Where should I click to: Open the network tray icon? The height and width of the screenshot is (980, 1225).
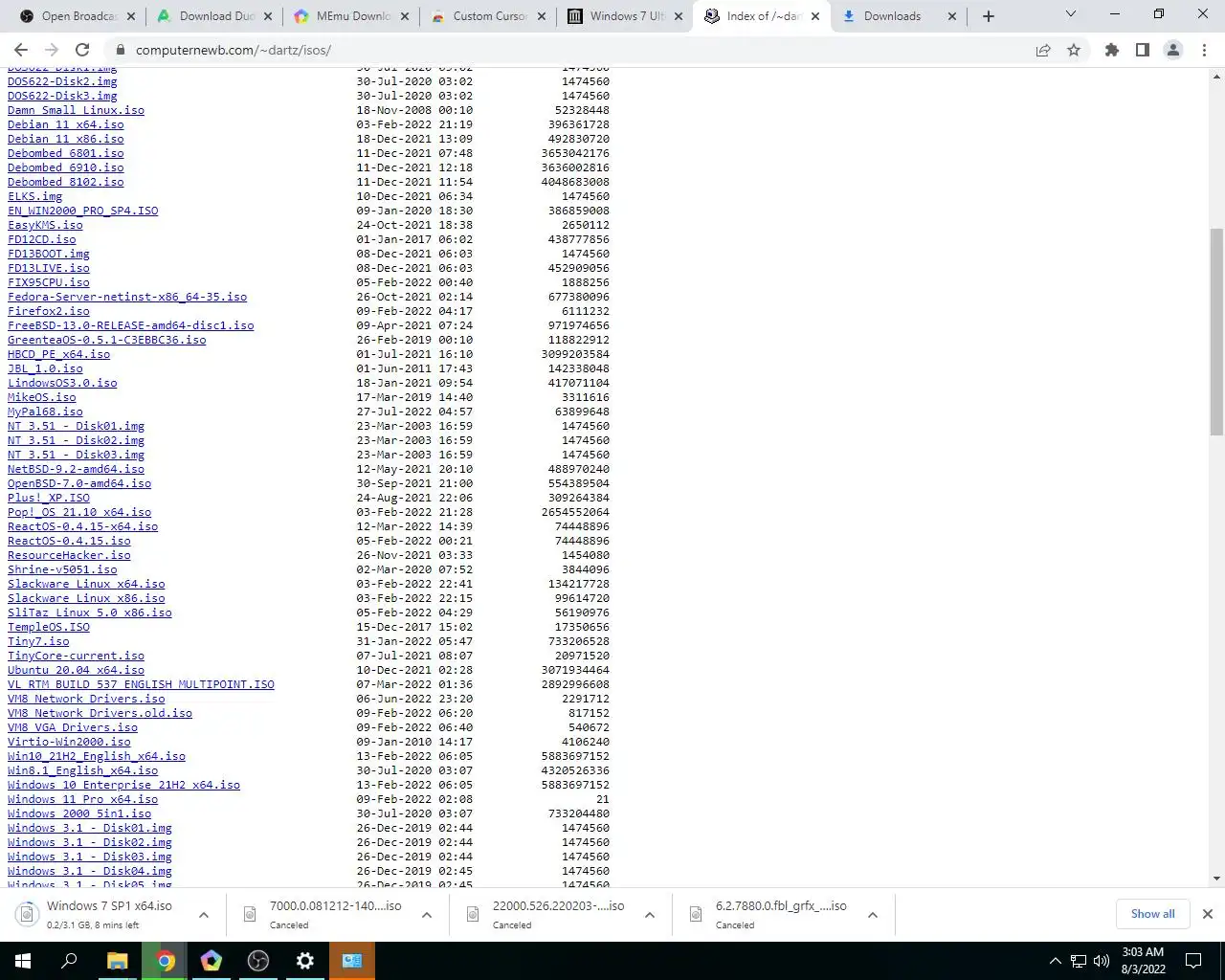[x=1079, y=961]
